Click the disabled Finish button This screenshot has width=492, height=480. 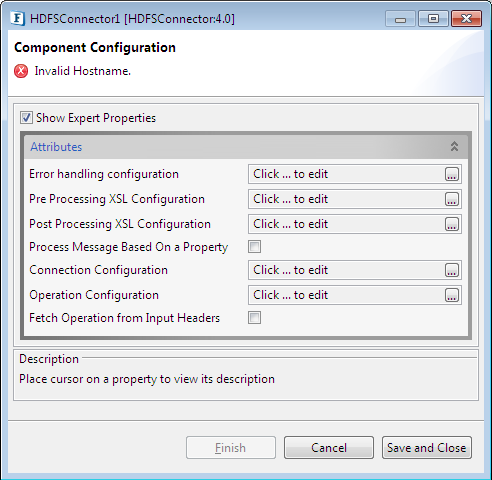click(231, 448)
